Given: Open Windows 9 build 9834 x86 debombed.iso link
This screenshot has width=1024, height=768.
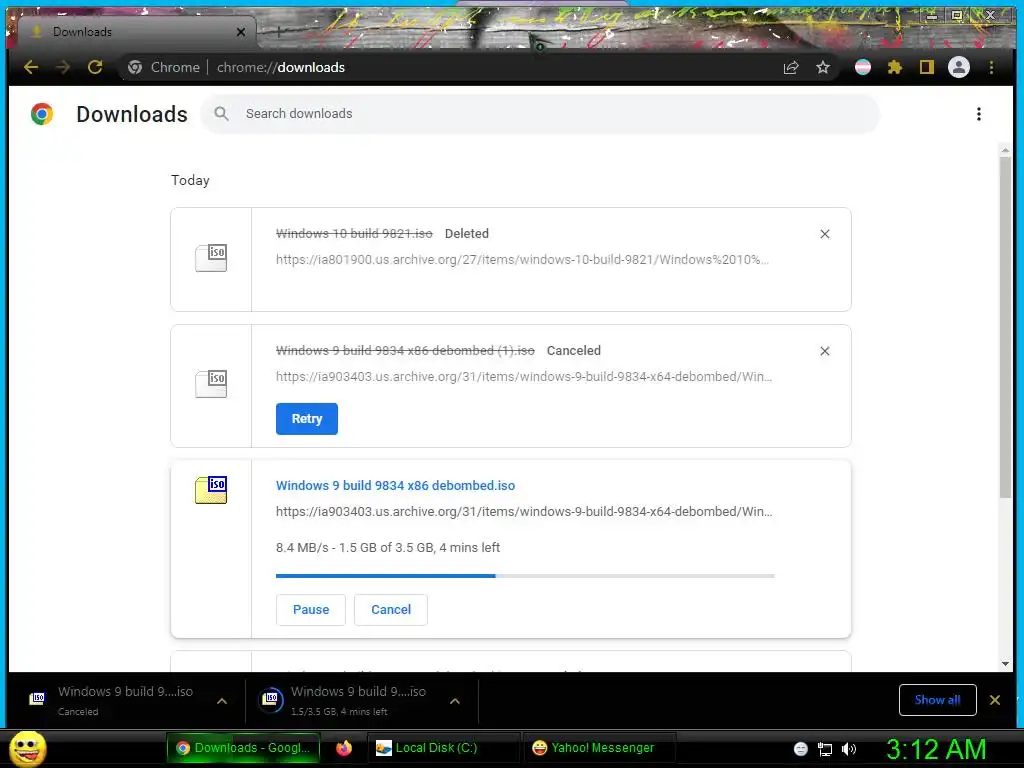Looking at the screenshot, I should point(395,485).
